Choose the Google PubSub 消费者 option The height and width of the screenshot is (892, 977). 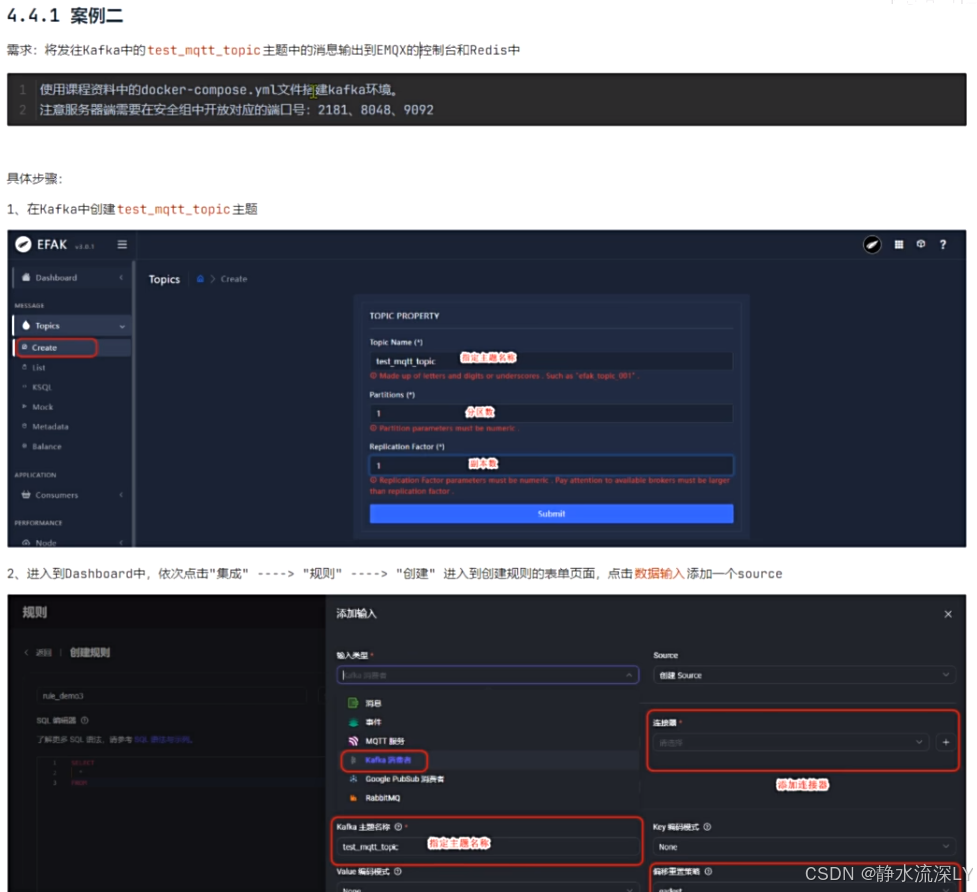coord(489,779)
